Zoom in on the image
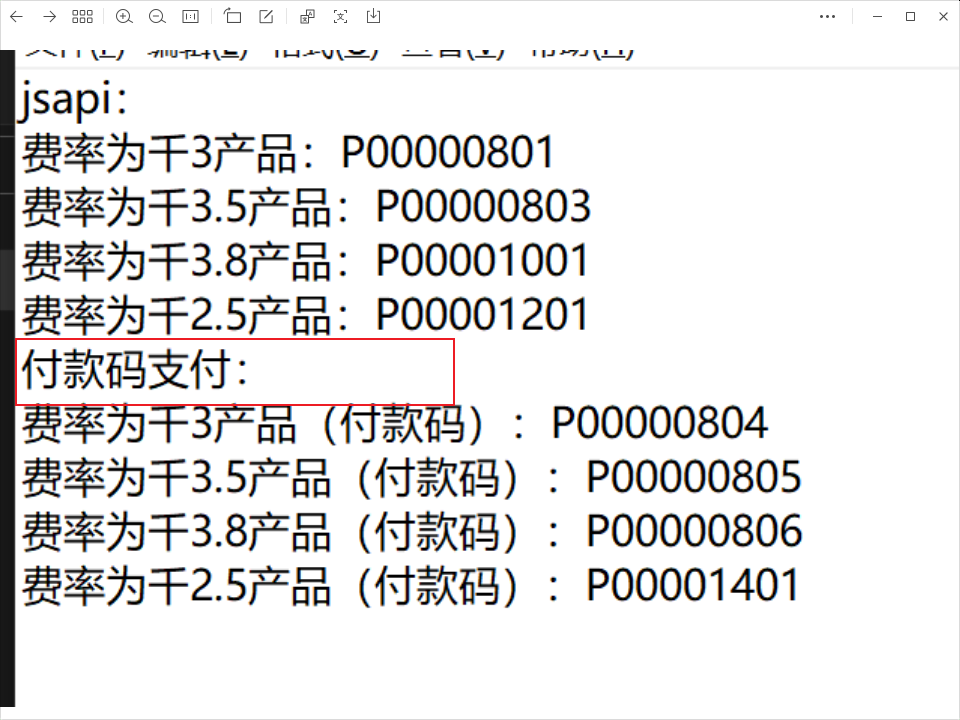Image resolution: width=960 pixels, height=720 pixels. (x=124, y=16)
